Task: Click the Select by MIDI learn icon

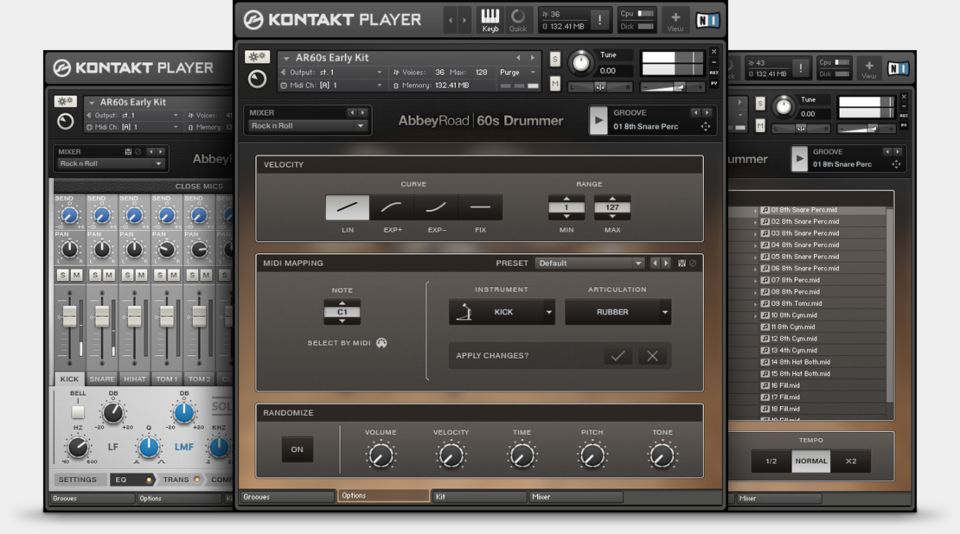Action: pos(381,343)
